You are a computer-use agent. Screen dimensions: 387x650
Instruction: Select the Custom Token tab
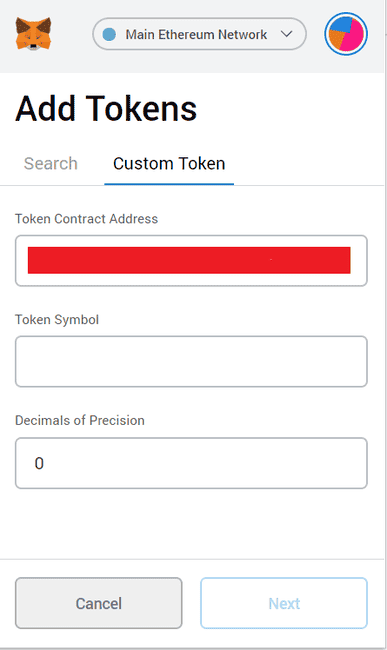169,163
